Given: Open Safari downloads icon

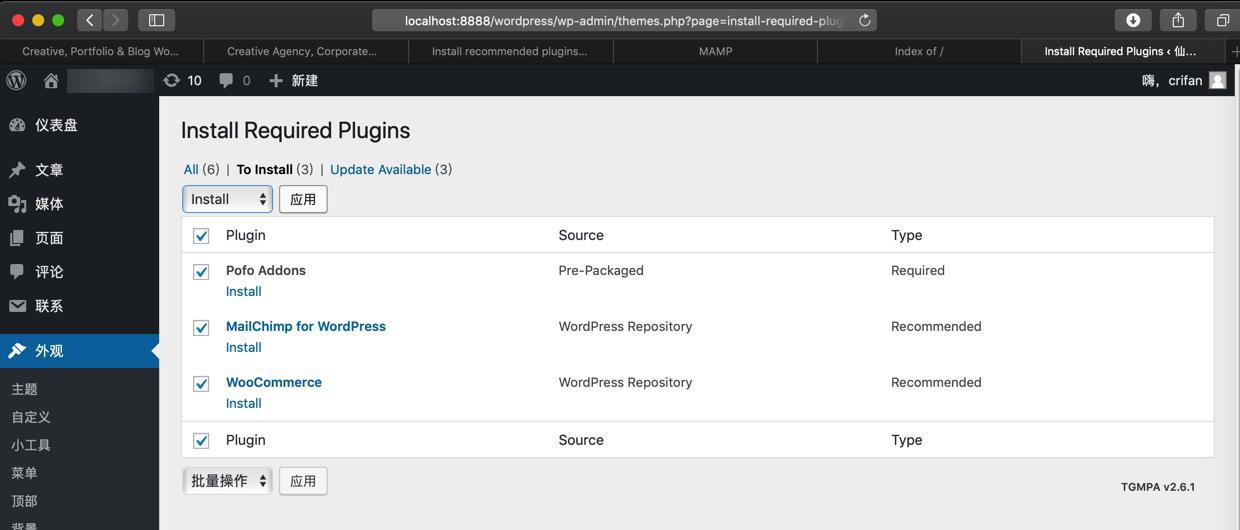Looking at the screenshot, I should click(1133, 20).
